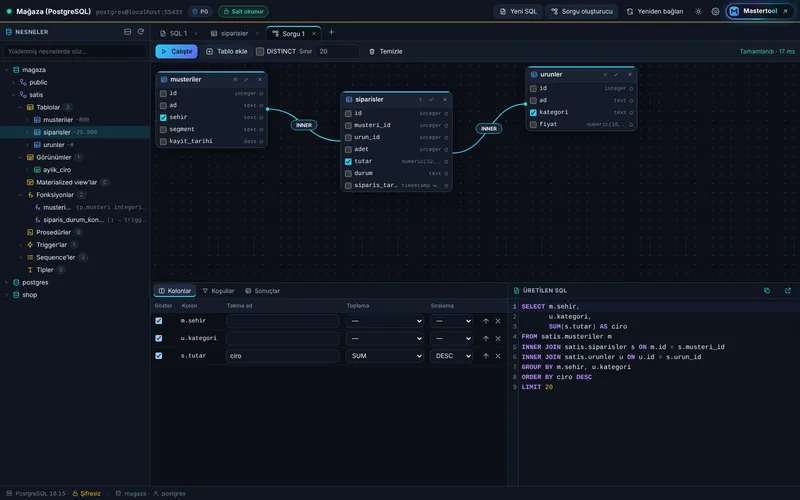Image resolution: width=800 pixels, height=500 pixels.
Task: Select all columns of musteriler table
Action: (x=246, y=80)
